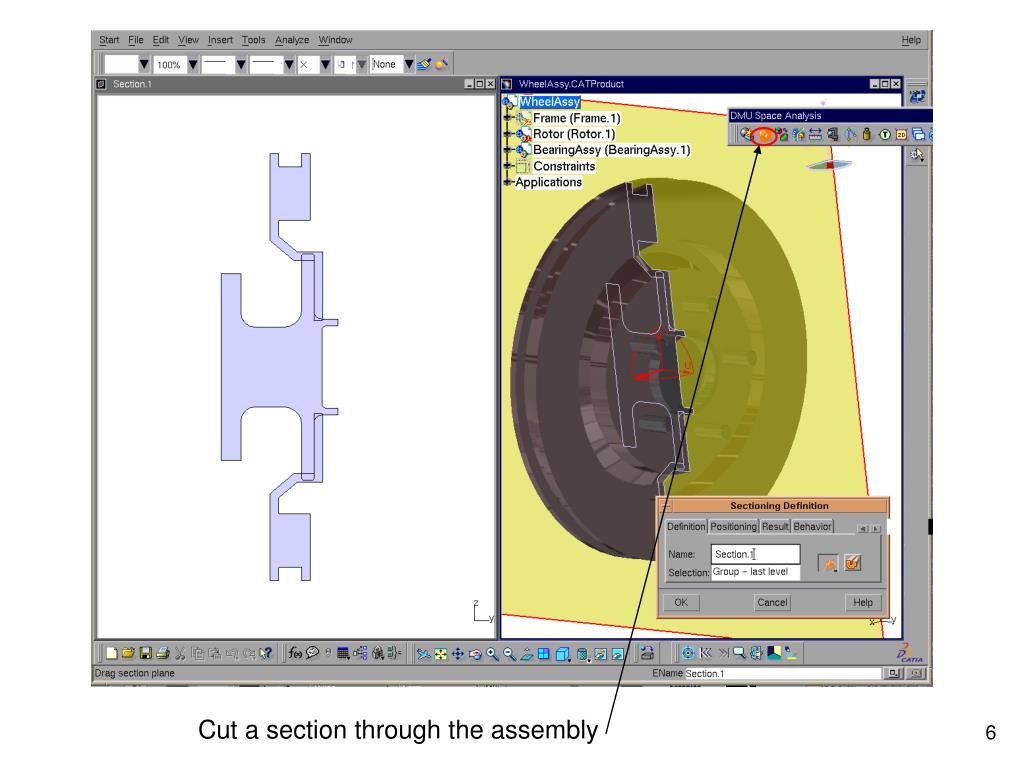Click the Selection field Group - last level
The image size is (1024, 768).
click(756, 571)
